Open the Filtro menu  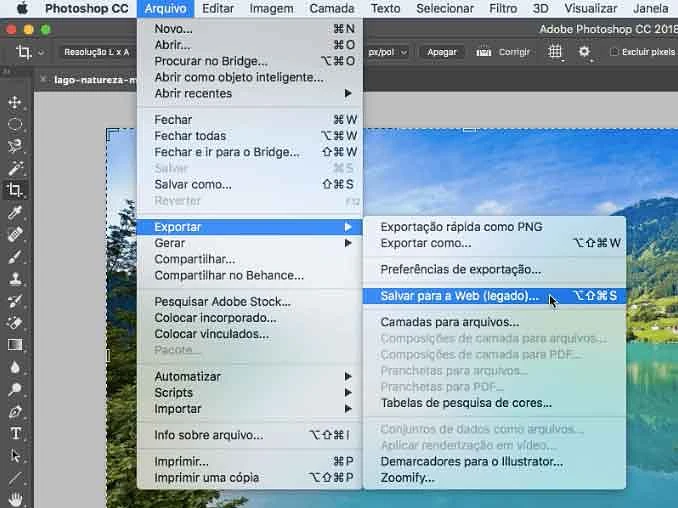(x=502, y=8)
